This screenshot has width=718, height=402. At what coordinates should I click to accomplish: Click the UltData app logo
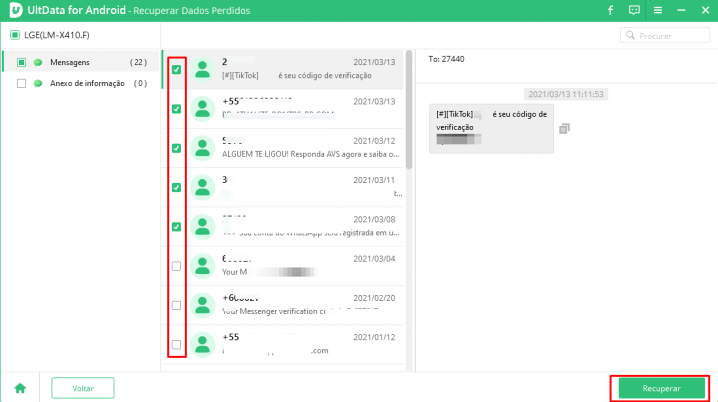pyautogui.click(x=15, y=11)
